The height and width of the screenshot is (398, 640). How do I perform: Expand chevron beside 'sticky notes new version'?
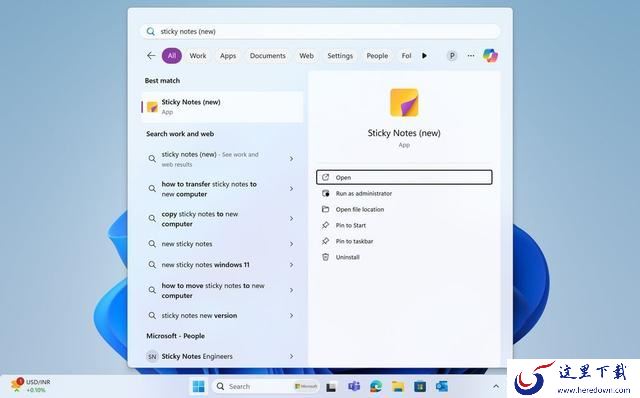pyautogui.click(x=291, y=316)
